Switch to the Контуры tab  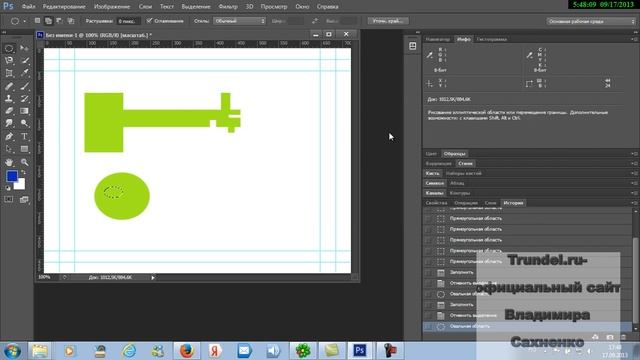pos(460,193)
